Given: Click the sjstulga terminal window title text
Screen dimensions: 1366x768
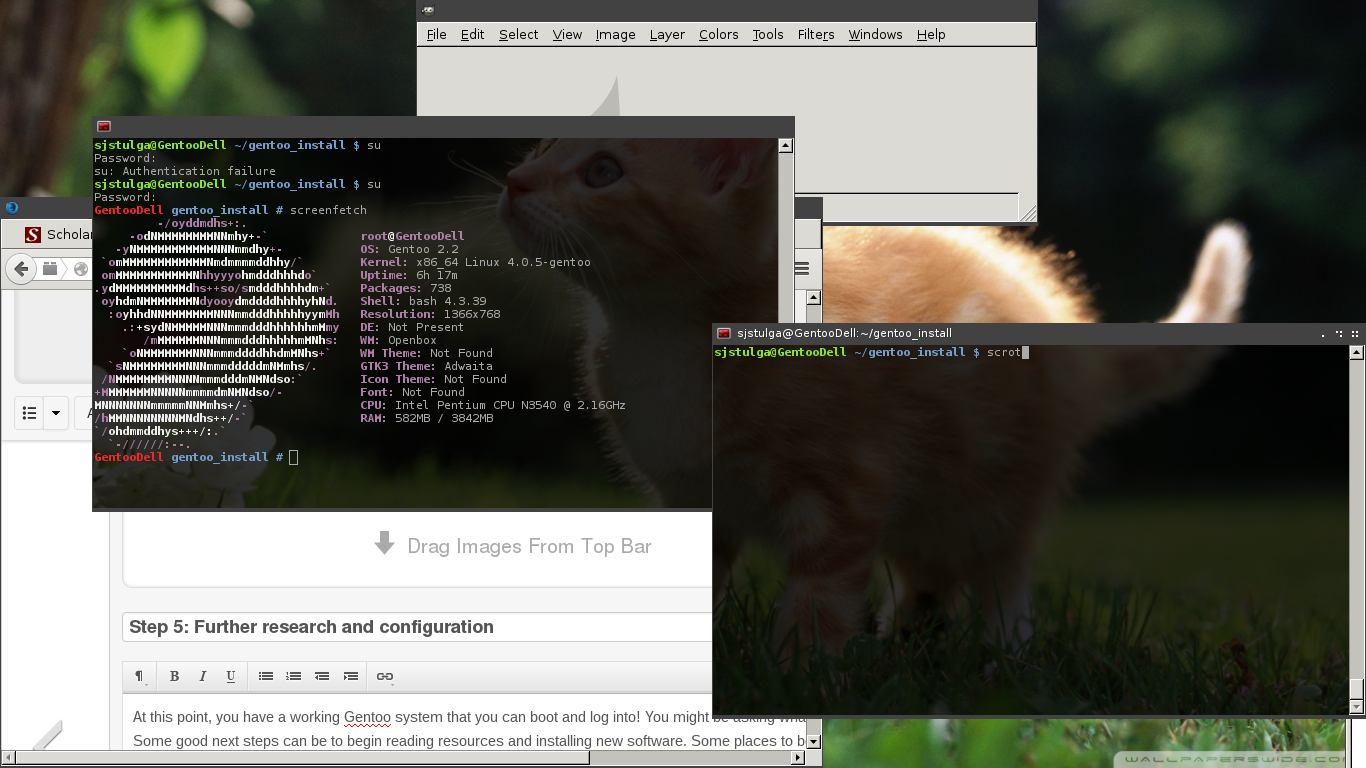Looking at the screenshot, I should coord(845,333).
